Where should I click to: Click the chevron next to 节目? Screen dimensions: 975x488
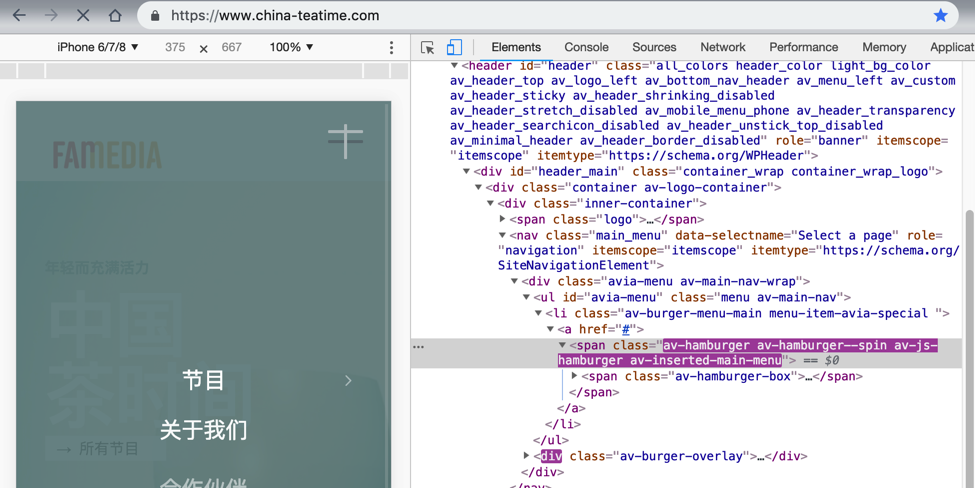(348, 380)
